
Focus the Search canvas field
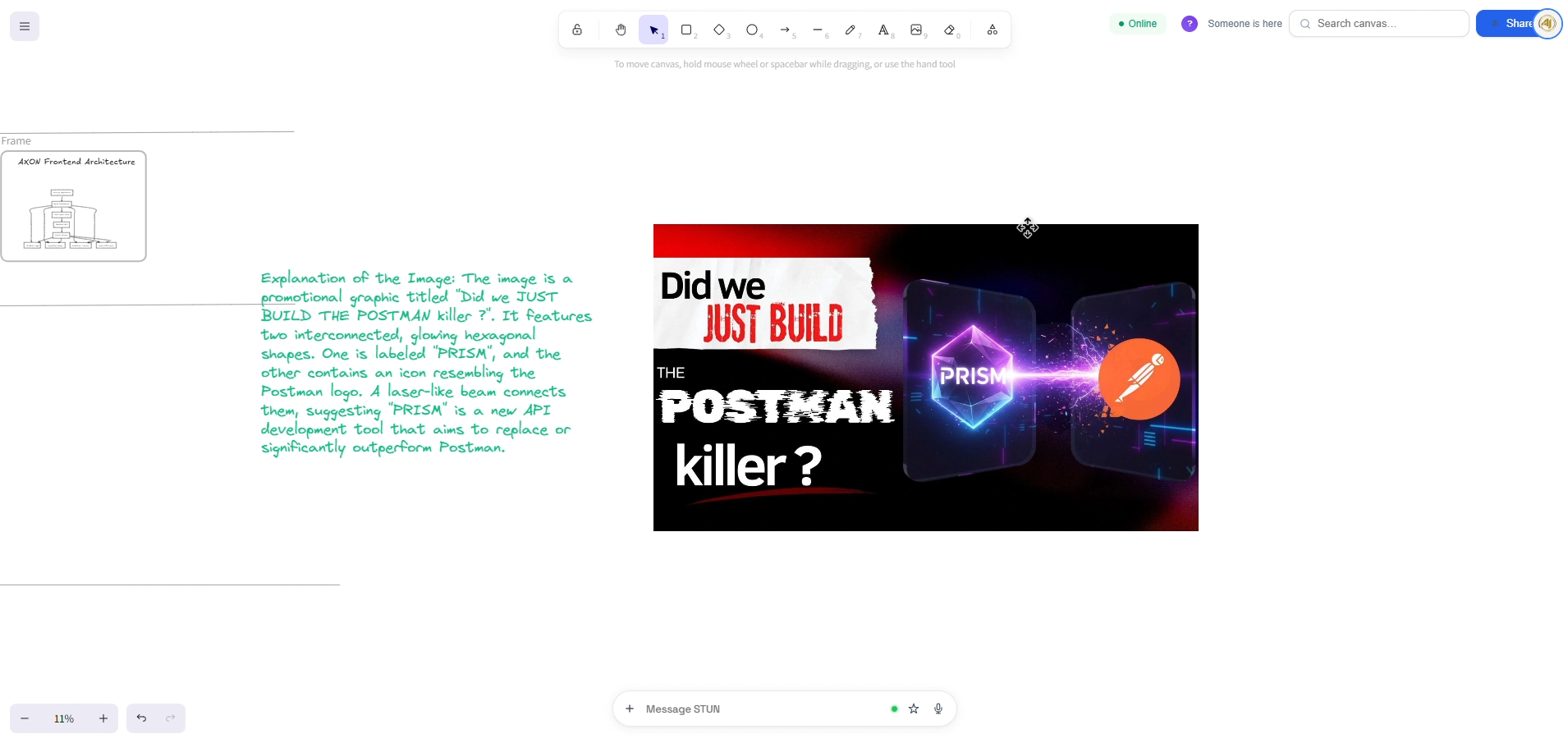pos(1379,24)
